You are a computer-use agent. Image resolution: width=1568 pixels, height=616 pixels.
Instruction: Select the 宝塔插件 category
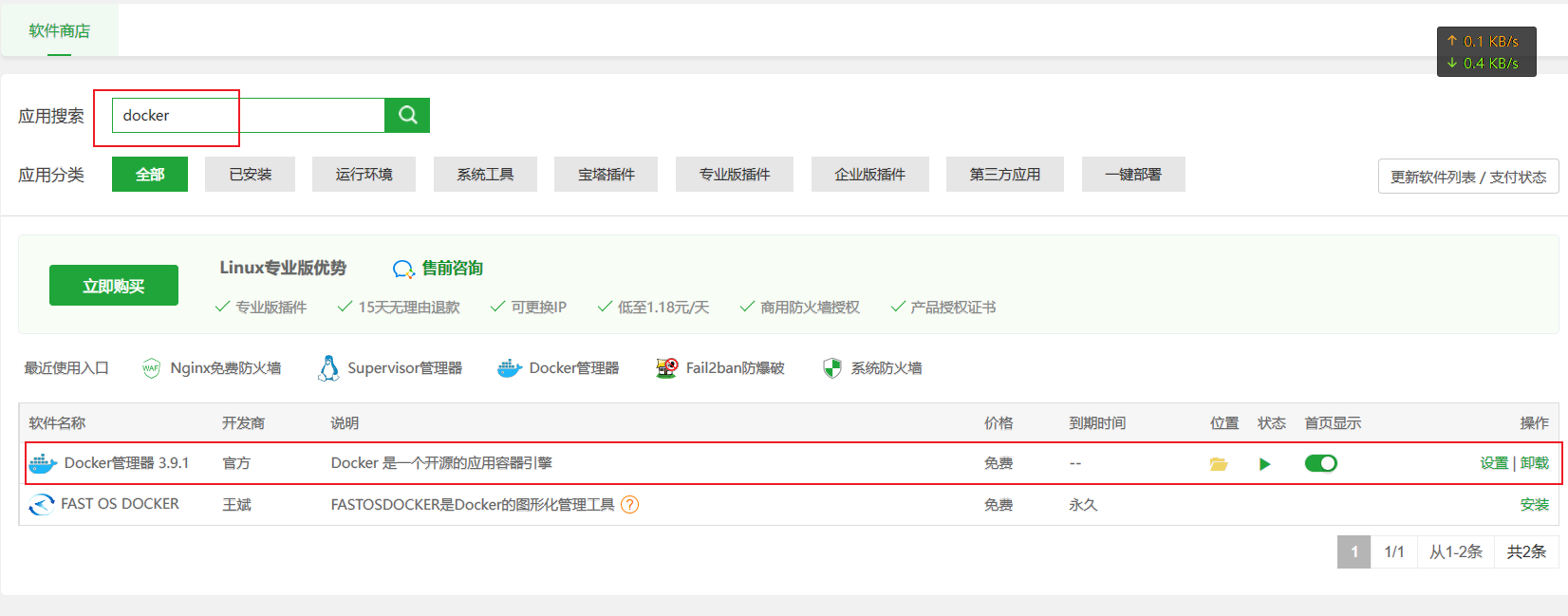tap(606, 175)
